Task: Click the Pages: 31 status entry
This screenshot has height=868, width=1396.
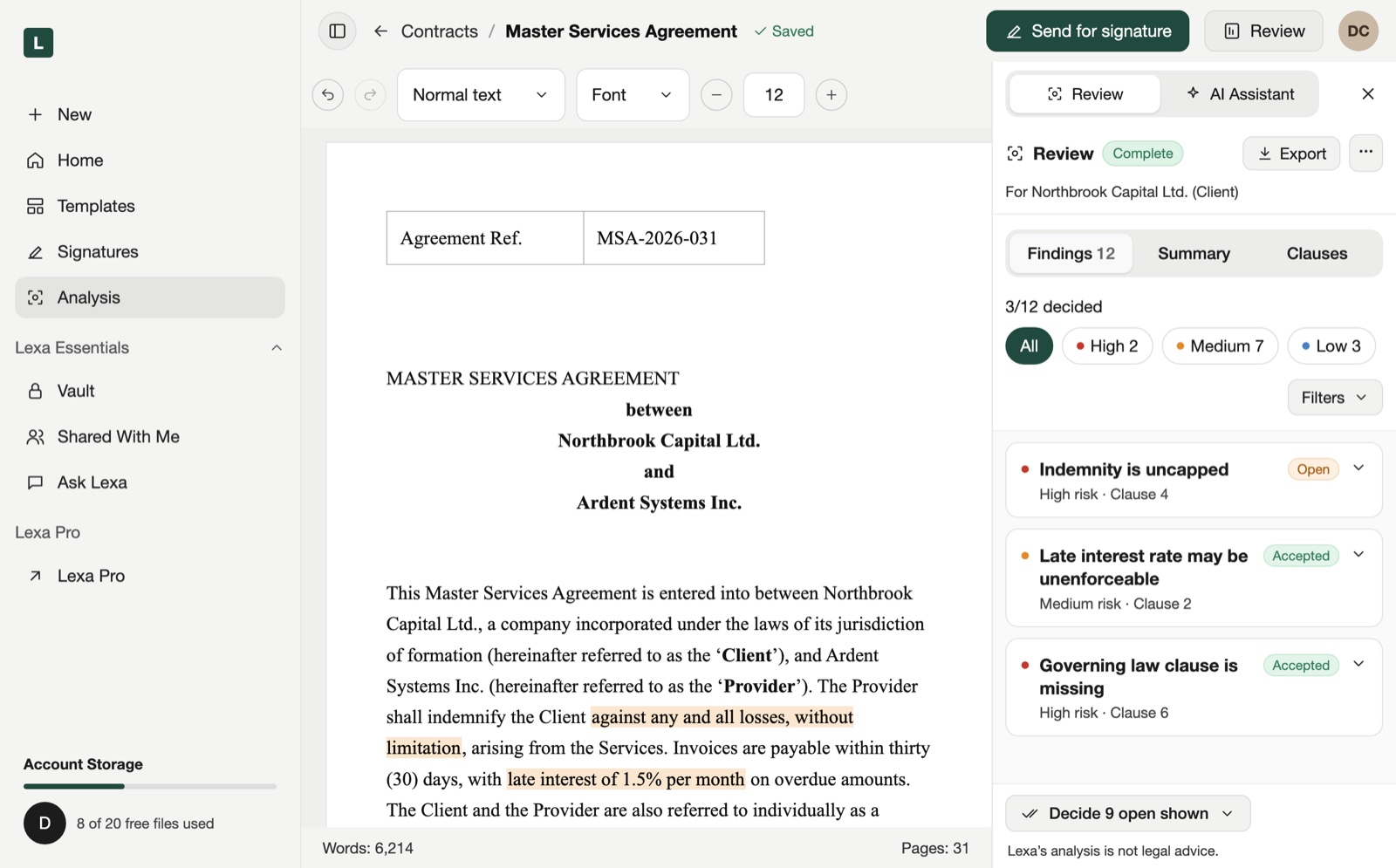Action: 935,848
